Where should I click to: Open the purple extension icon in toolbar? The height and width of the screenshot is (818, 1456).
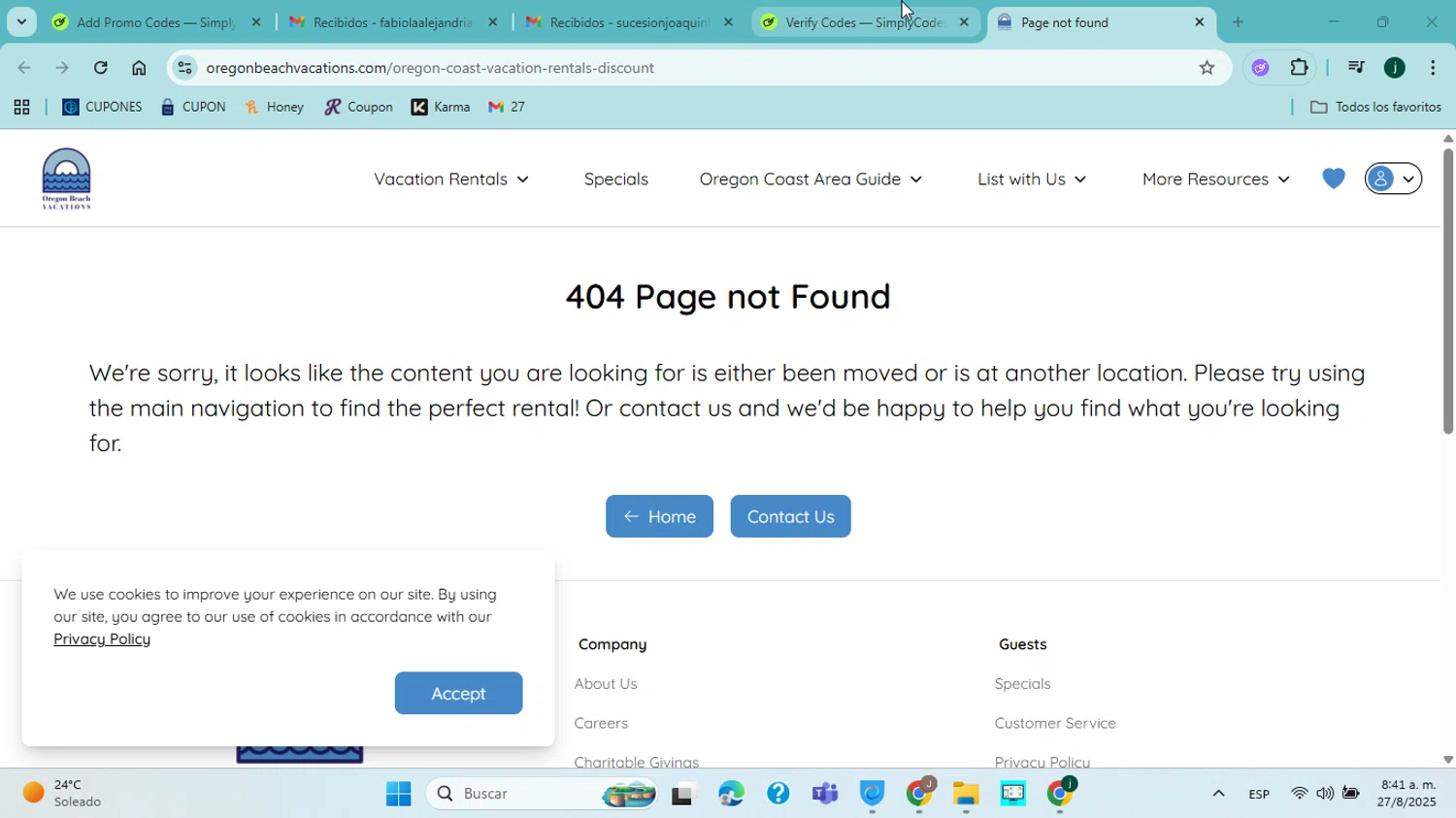point(1261,68)
